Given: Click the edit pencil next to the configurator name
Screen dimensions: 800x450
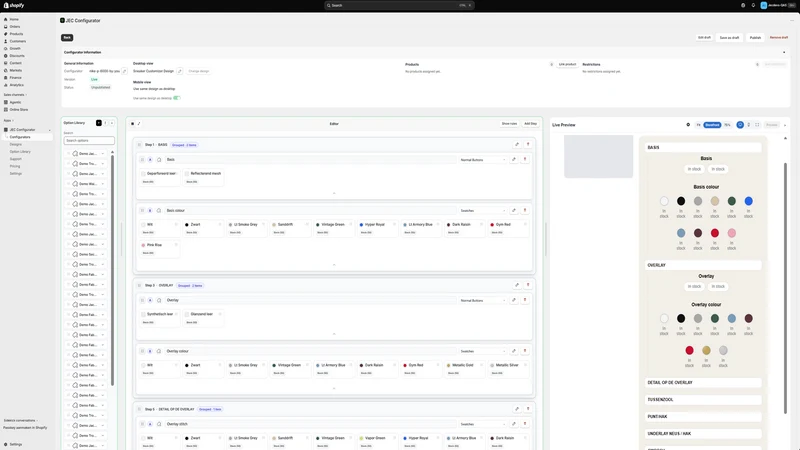Looking at the screenshot, I should click(x=124, y=71).
